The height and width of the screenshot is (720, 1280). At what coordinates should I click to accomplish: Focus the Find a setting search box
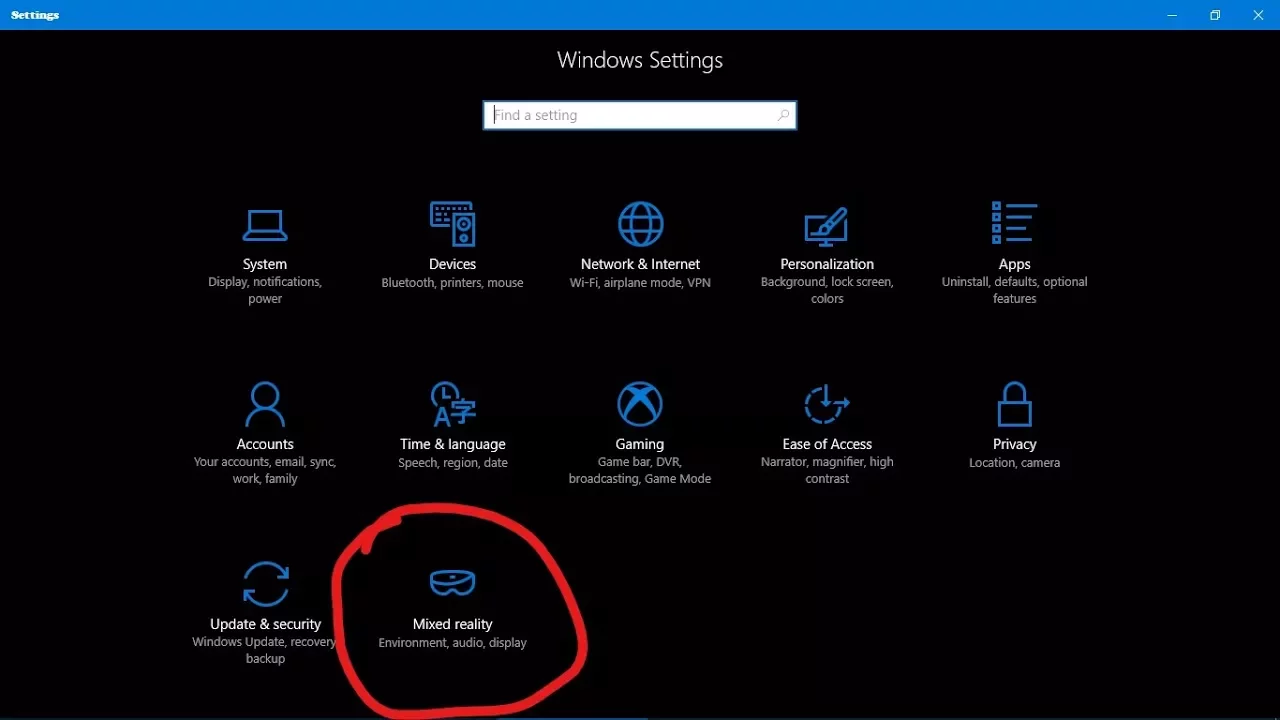(x=640, y=115)
